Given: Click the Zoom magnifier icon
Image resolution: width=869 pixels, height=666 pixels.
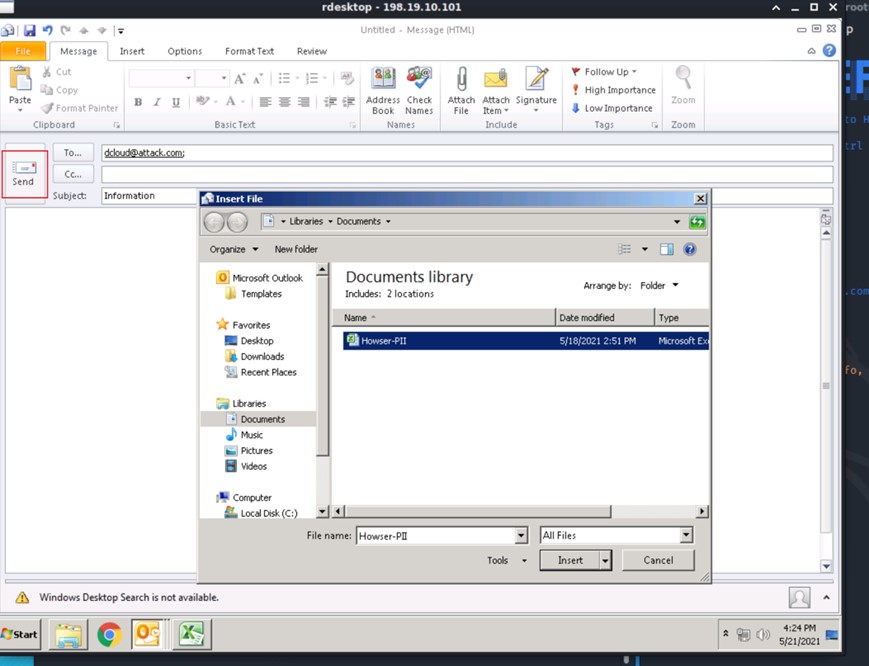Looking at the screenshot, I should [x=683, y=78].
